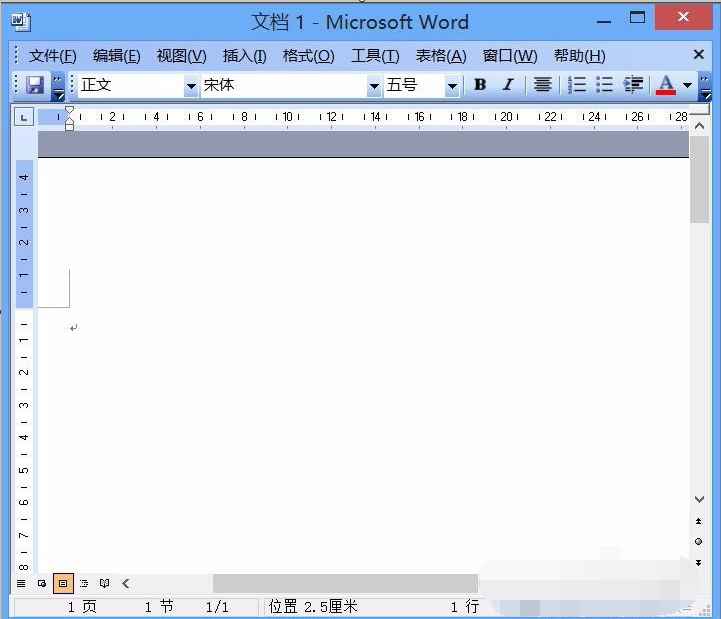Toggle Bold formatting
721x619 pixels.
(x=480, y=85)
